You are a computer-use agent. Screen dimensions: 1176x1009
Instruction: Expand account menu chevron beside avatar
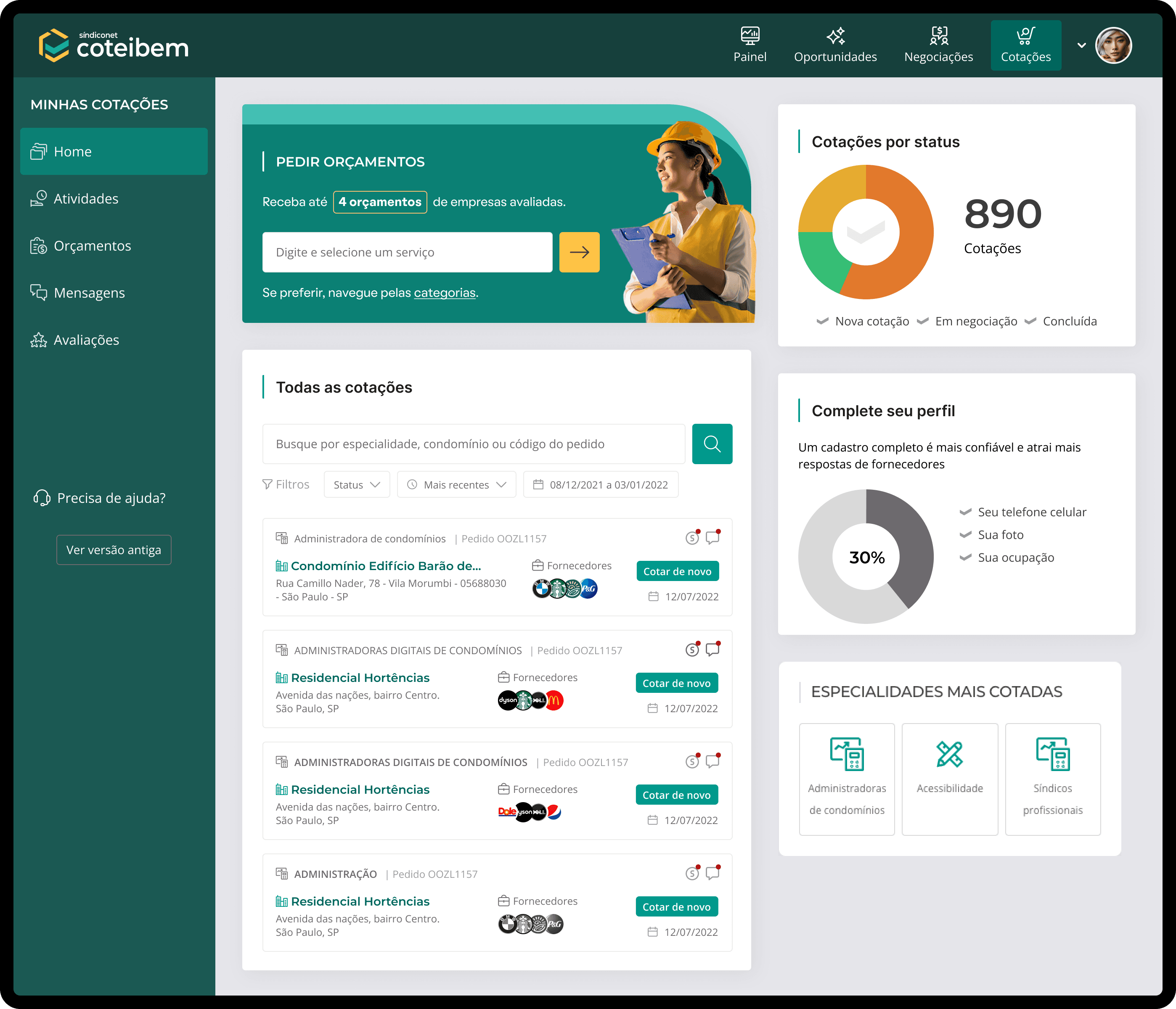pos(1081,45)
